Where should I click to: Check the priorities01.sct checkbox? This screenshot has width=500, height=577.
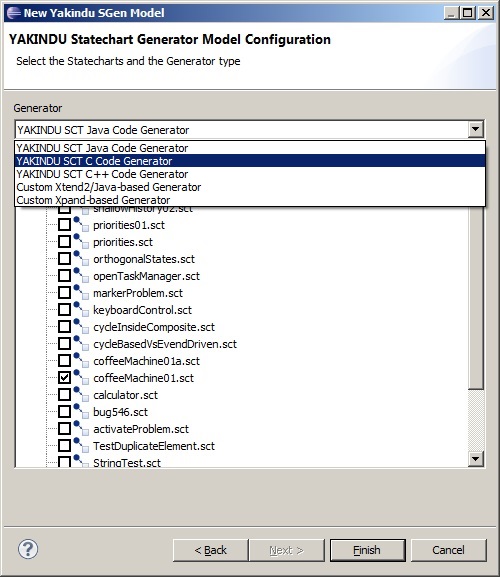[64, 225]
